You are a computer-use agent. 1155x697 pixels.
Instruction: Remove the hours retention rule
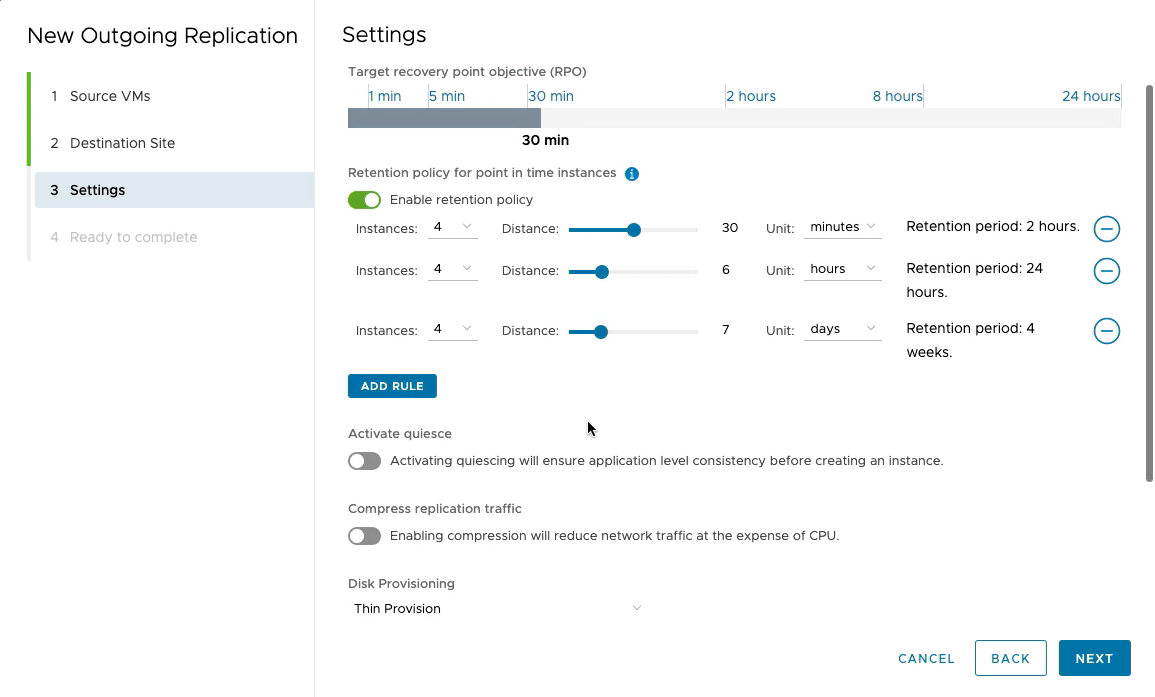1106,271
